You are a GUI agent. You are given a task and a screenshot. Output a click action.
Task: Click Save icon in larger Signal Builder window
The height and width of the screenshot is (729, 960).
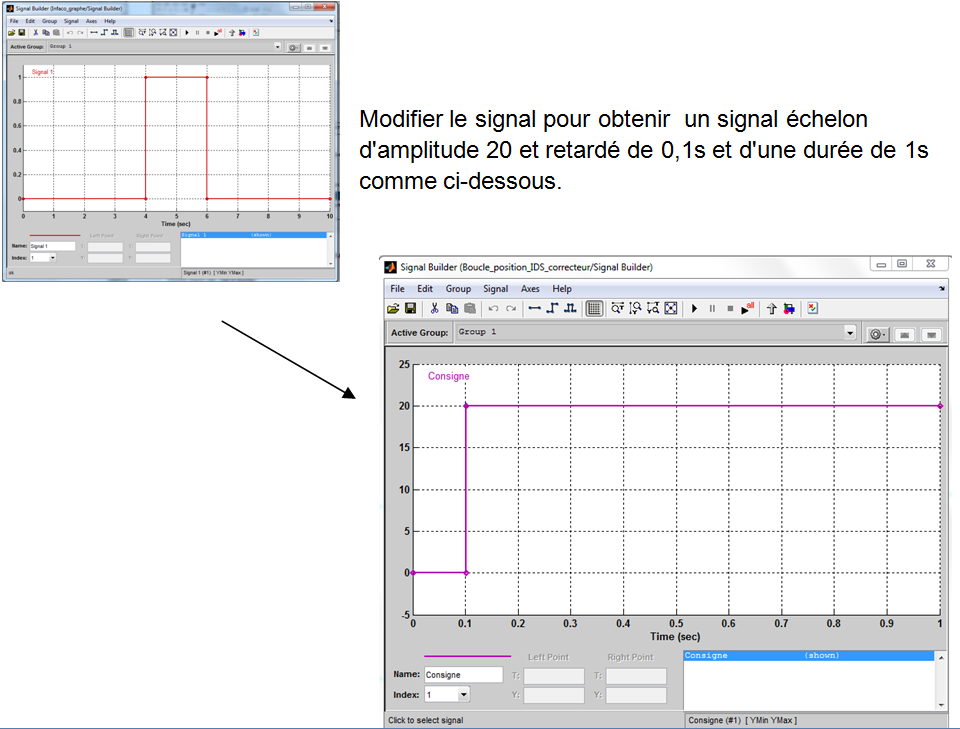pos(410,309)
